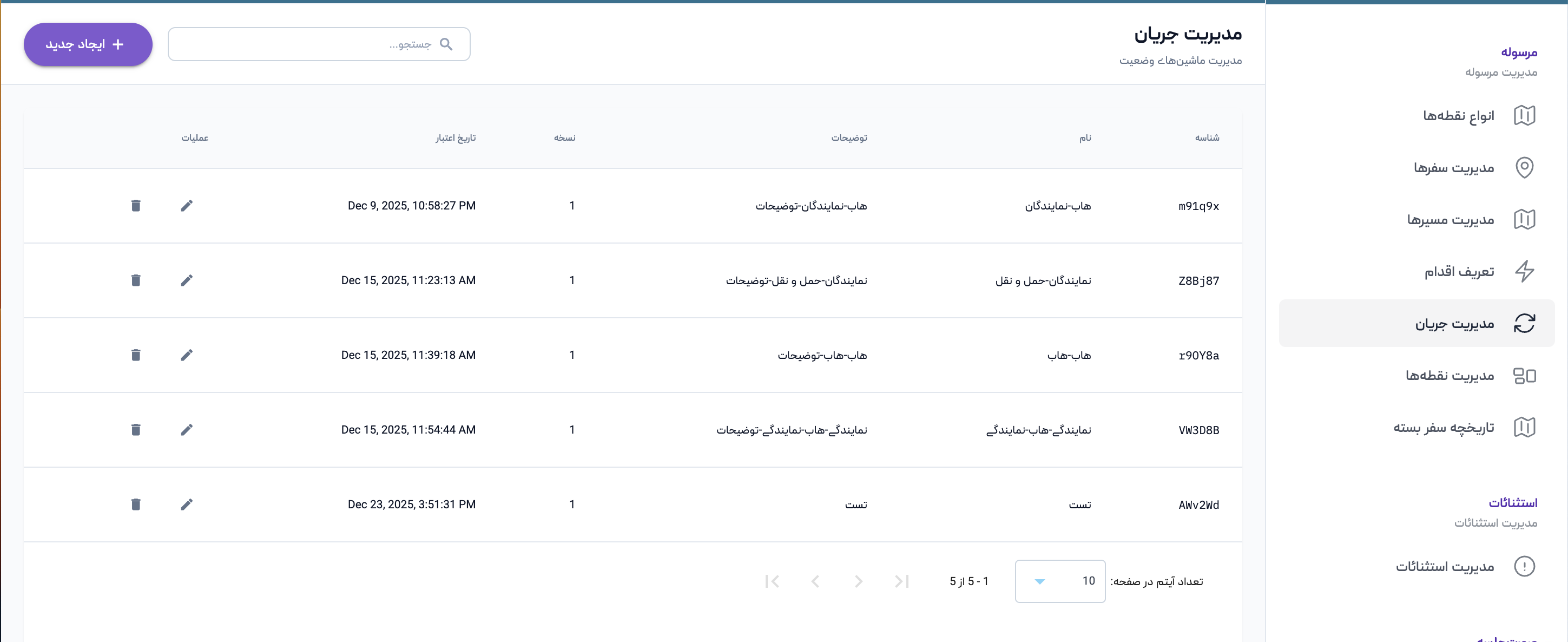
Task: Click edit pencil for r90Y8a row
Action: pyautogui.click(x=187, y=355)
